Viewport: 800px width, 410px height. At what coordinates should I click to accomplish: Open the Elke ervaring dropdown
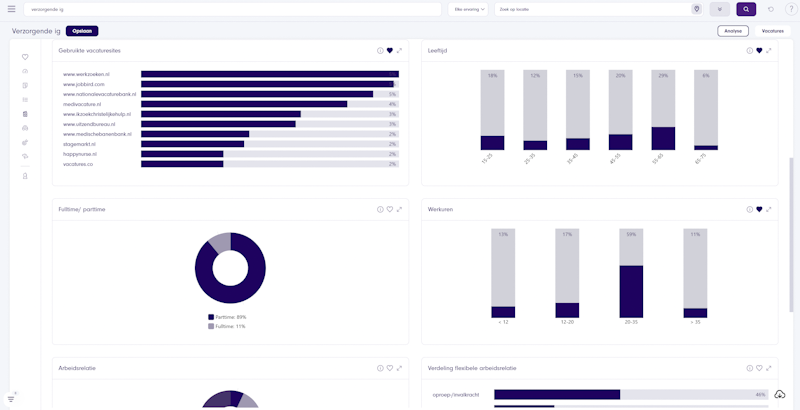pyautogui.click(x=470, y=9)
